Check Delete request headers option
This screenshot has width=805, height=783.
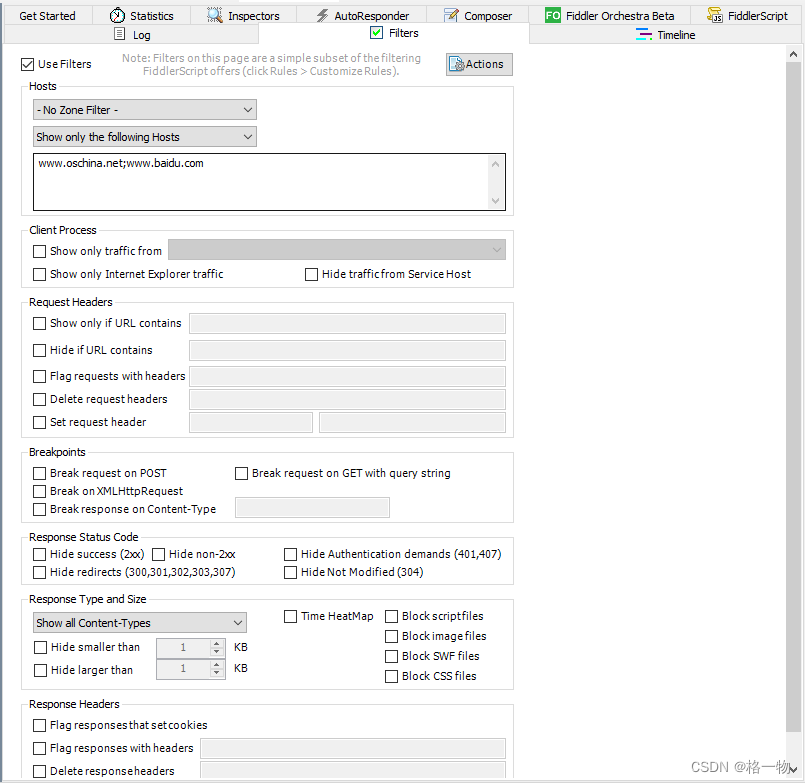point(39,399)
